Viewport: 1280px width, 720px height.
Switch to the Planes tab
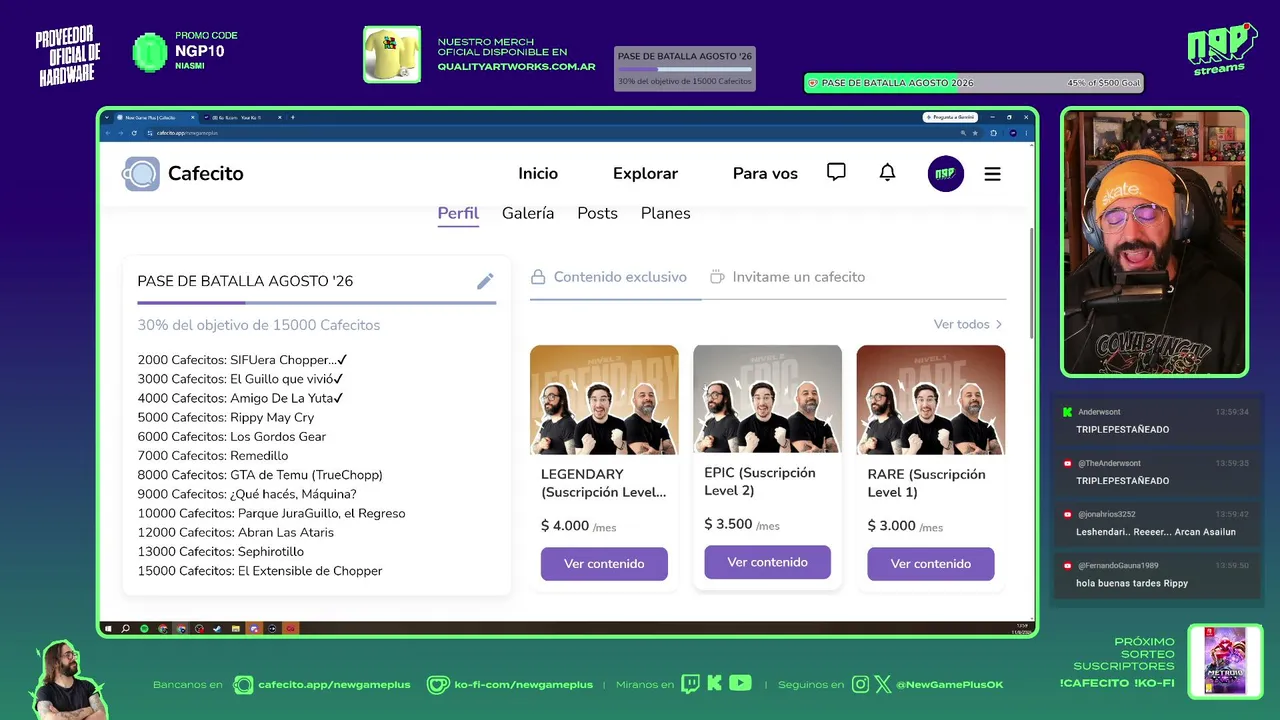point(665,213)
